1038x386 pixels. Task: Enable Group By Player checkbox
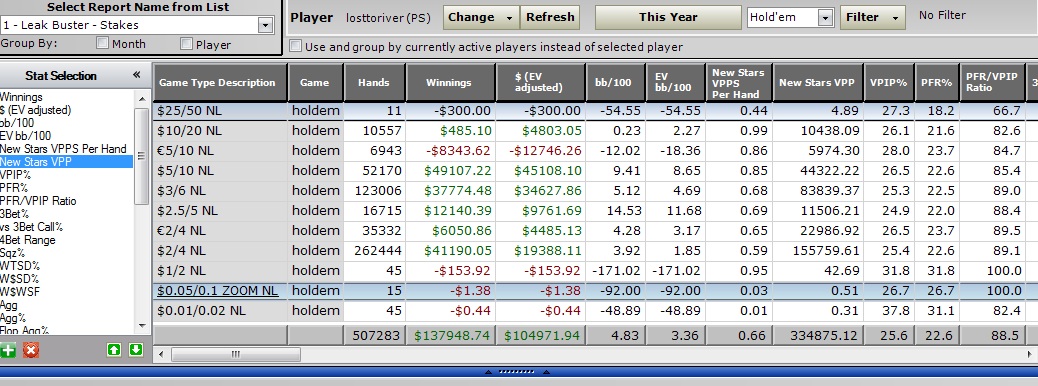click(187, 44)
